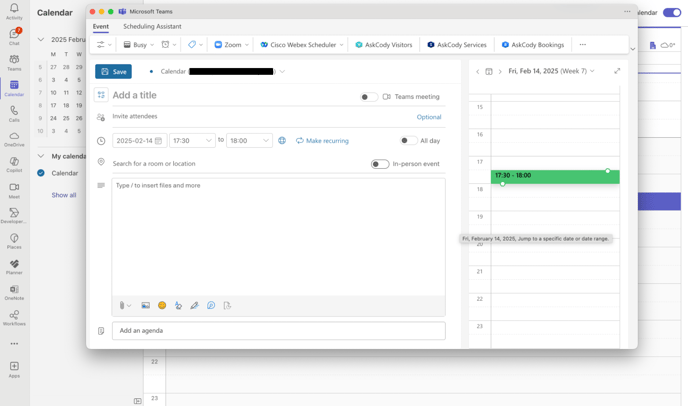
Task: Collapse 2025 February mini calendar
Action: pyautogui.click(x=41, y=40)
